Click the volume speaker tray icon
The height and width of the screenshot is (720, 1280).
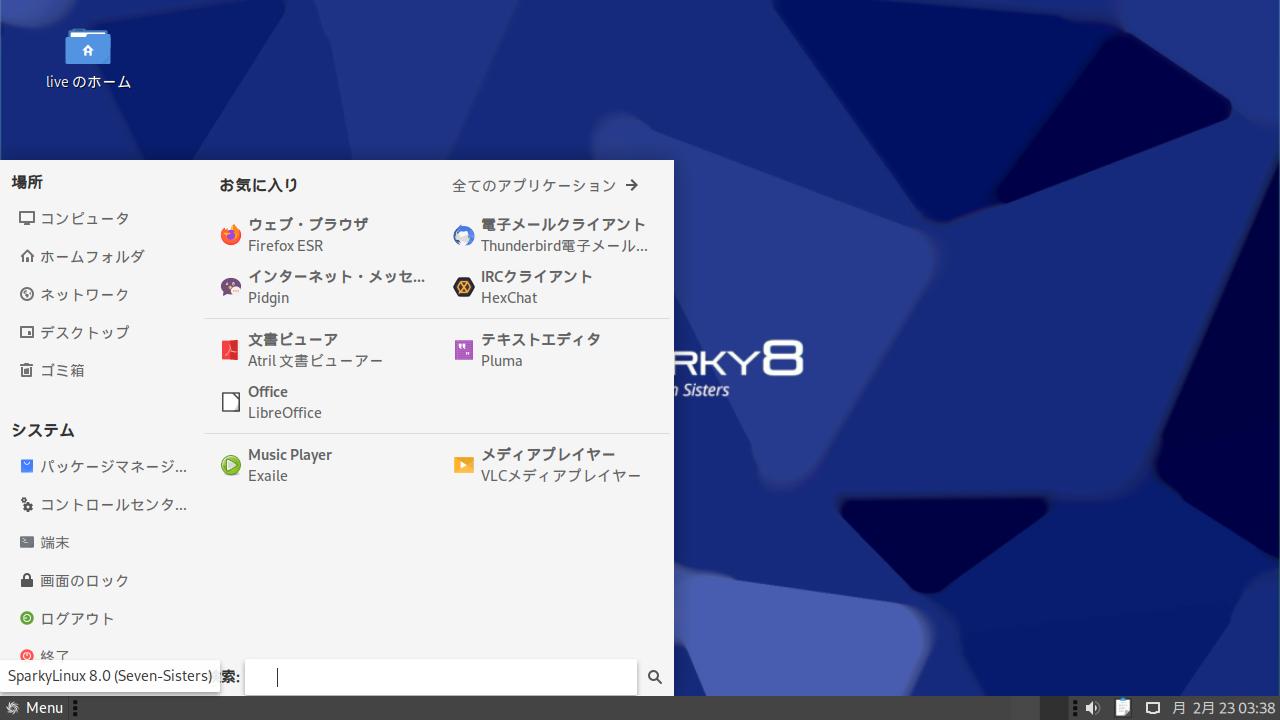coord(1092,708)
